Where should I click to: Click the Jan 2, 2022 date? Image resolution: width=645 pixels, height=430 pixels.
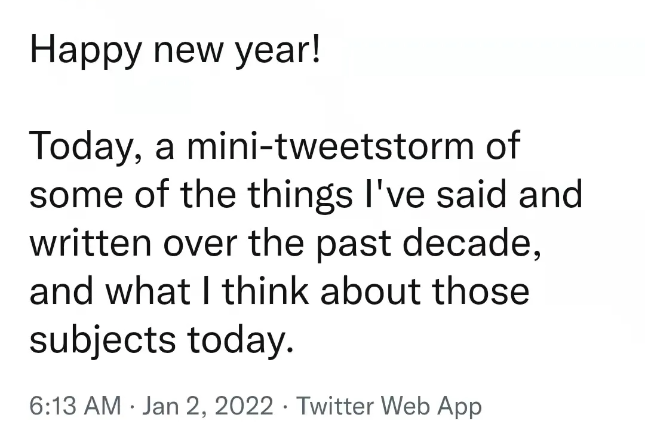208,406
